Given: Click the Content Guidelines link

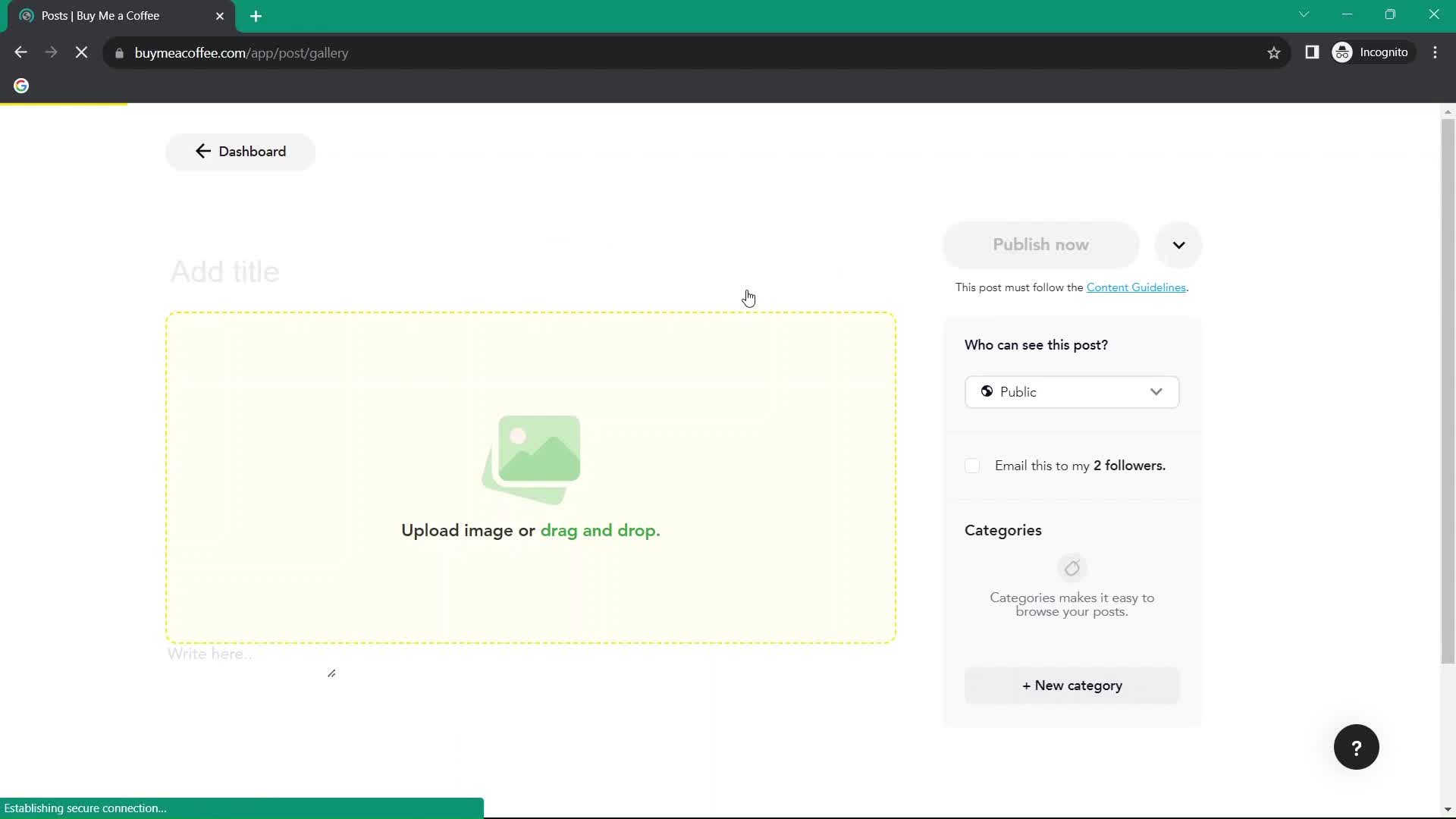Looking at the screenshot, I should tap(1136, 287).
